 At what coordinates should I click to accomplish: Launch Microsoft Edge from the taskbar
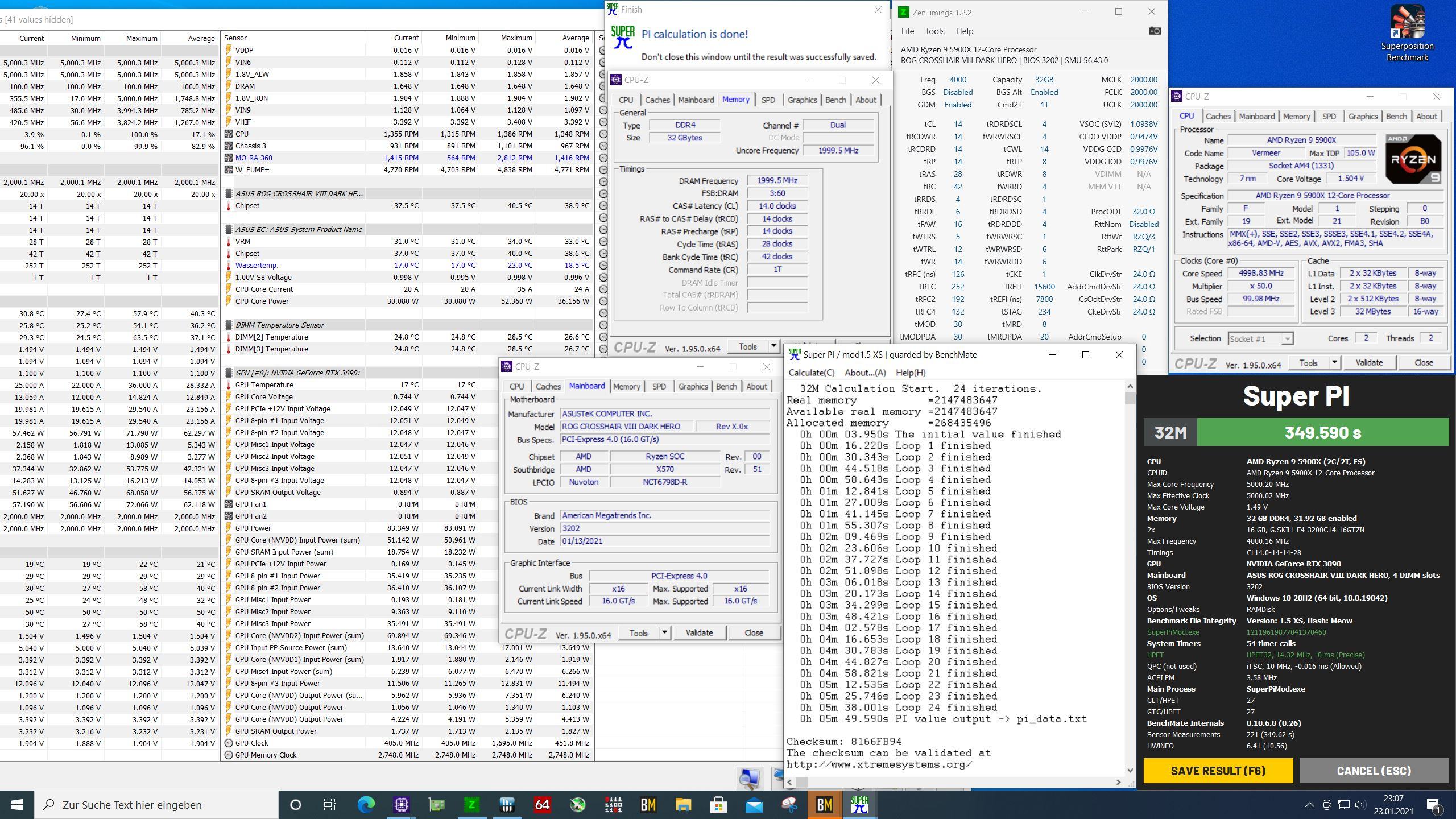pyautogui.click(x=366, y=805)
